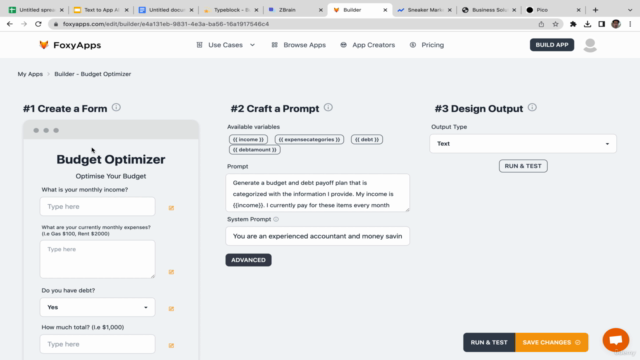Click the Prompt text area
Screen dimensions: 640x360
coord(317,193)
